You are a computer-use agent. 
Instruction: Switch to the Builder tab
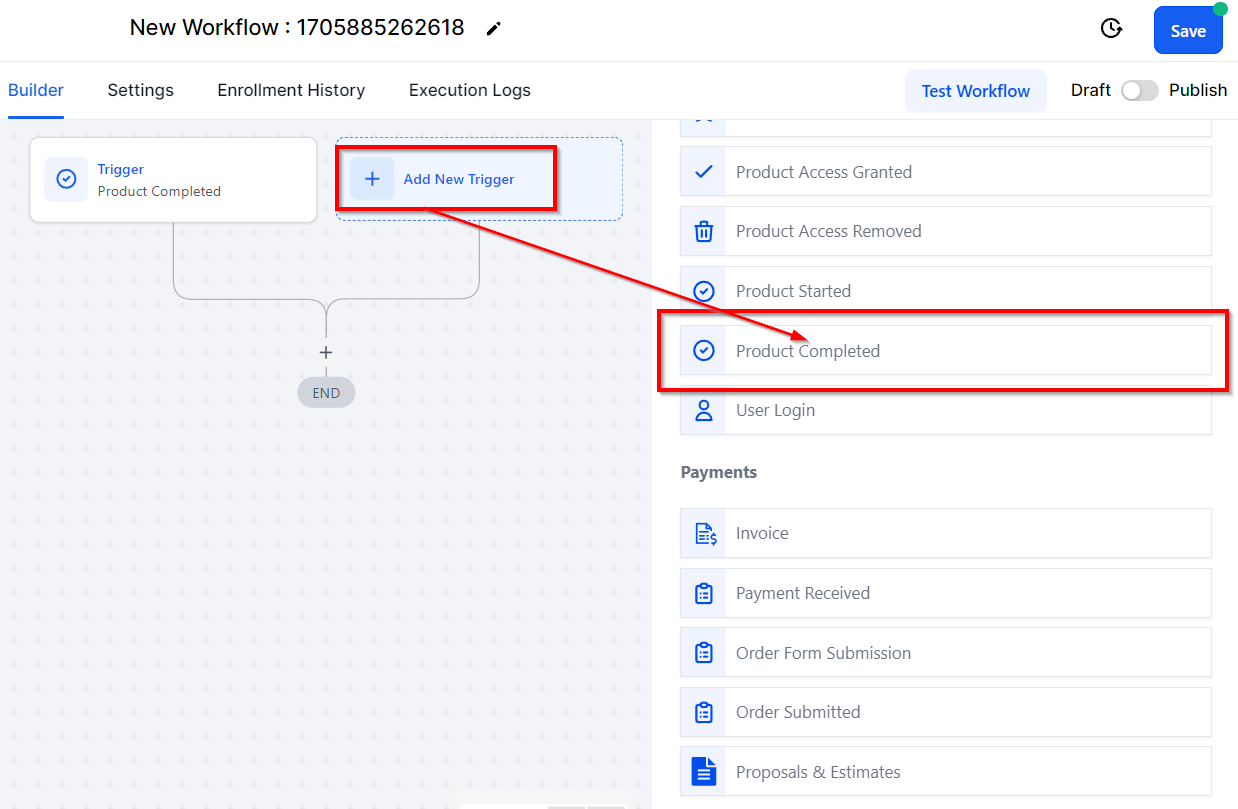tap(36, 90)
